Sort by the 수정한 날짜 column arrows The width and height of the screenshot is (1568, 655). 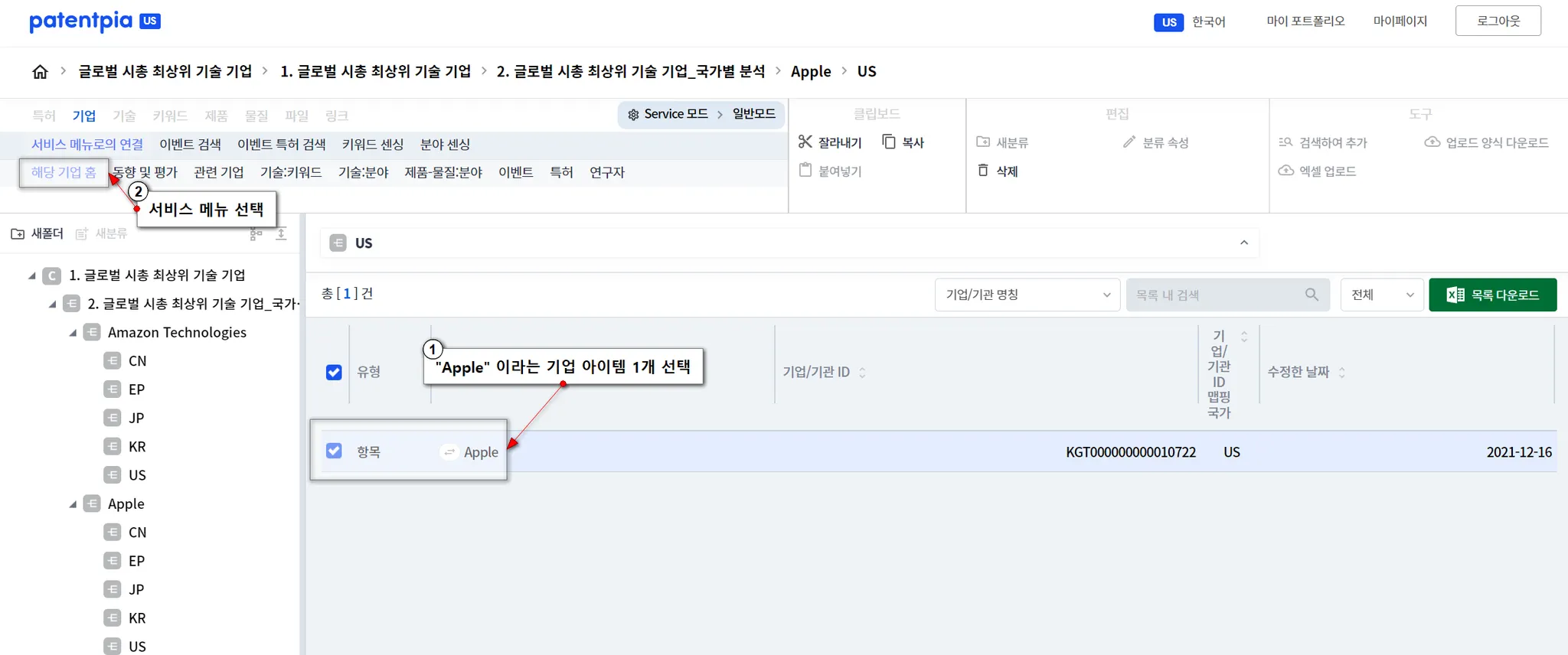click(1341, 372)
